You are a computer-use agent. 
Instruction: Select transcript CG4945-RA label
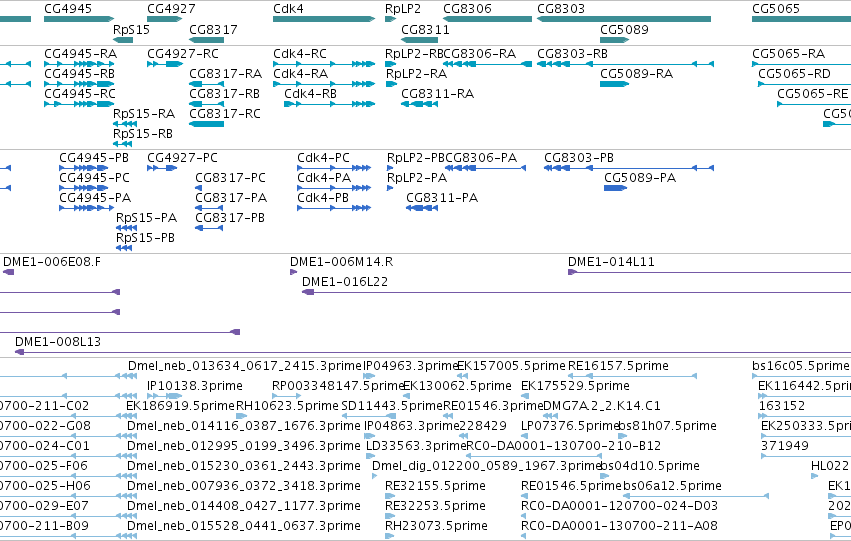point(80,54)
